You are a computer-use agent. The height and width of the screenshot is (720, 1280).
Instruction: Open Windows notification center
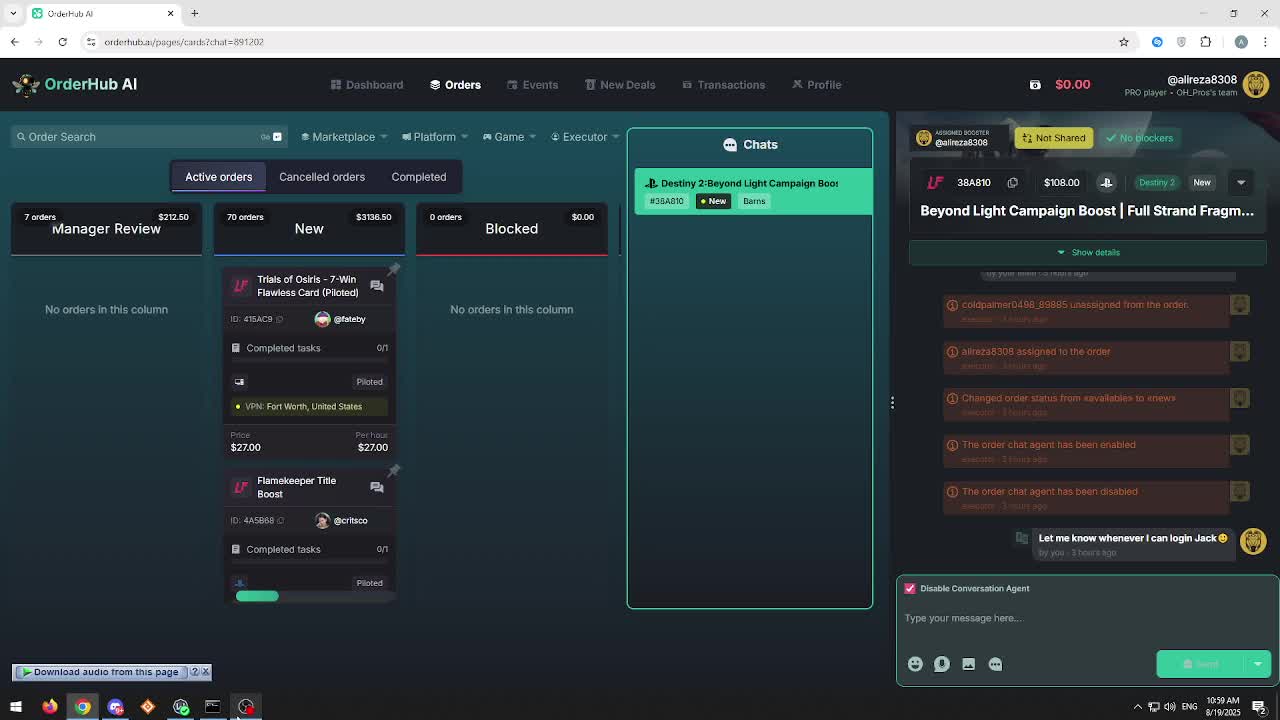(1259, 707)
